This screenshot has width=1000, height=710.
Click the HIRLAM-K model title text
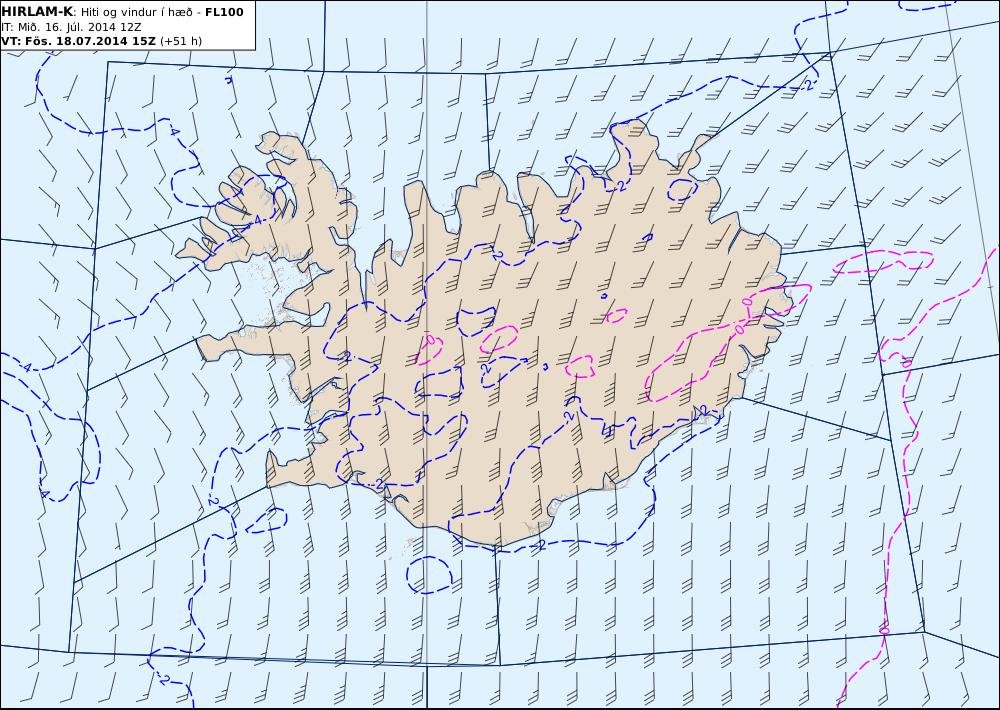[x=37, y=12]
